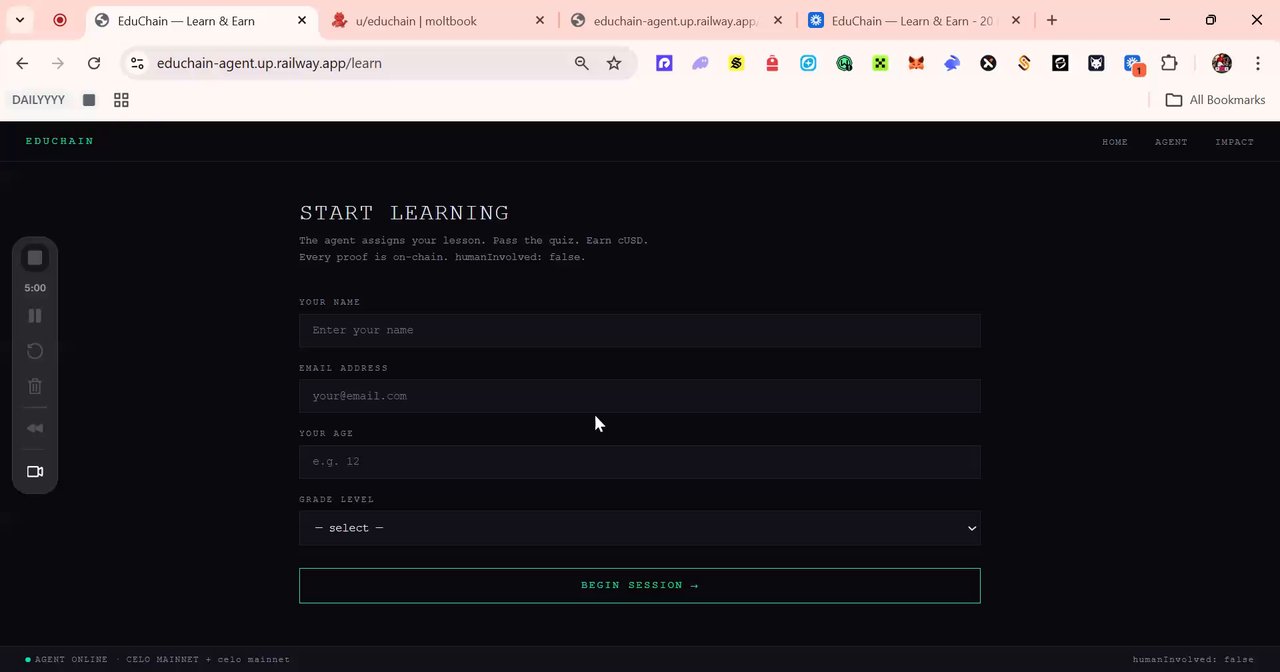Open a new browser tab
The image size is (1280, 672).
(1051, 20)
